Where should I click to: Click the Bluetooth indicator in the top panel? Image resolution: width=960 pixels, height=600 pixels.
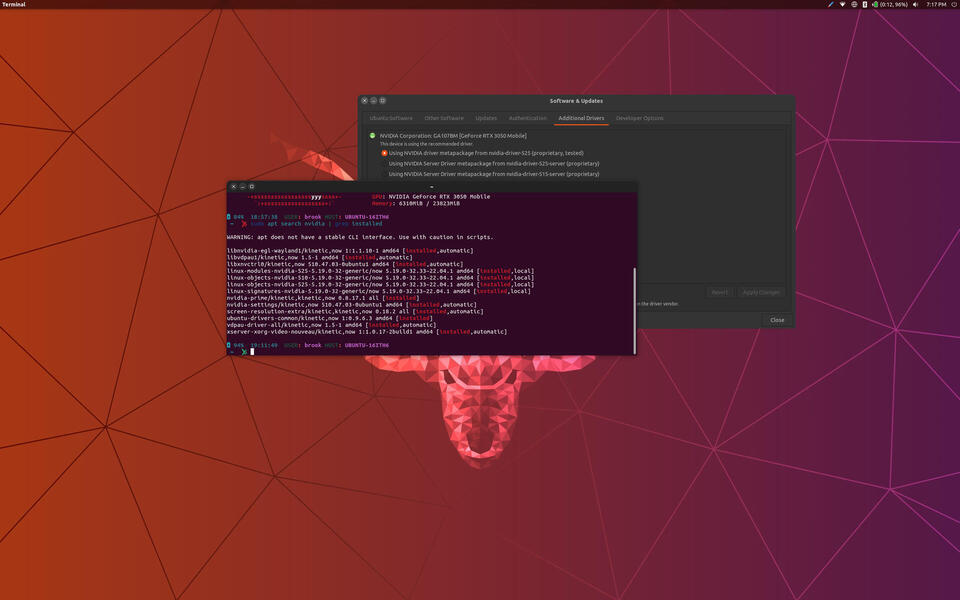point(864,4)
